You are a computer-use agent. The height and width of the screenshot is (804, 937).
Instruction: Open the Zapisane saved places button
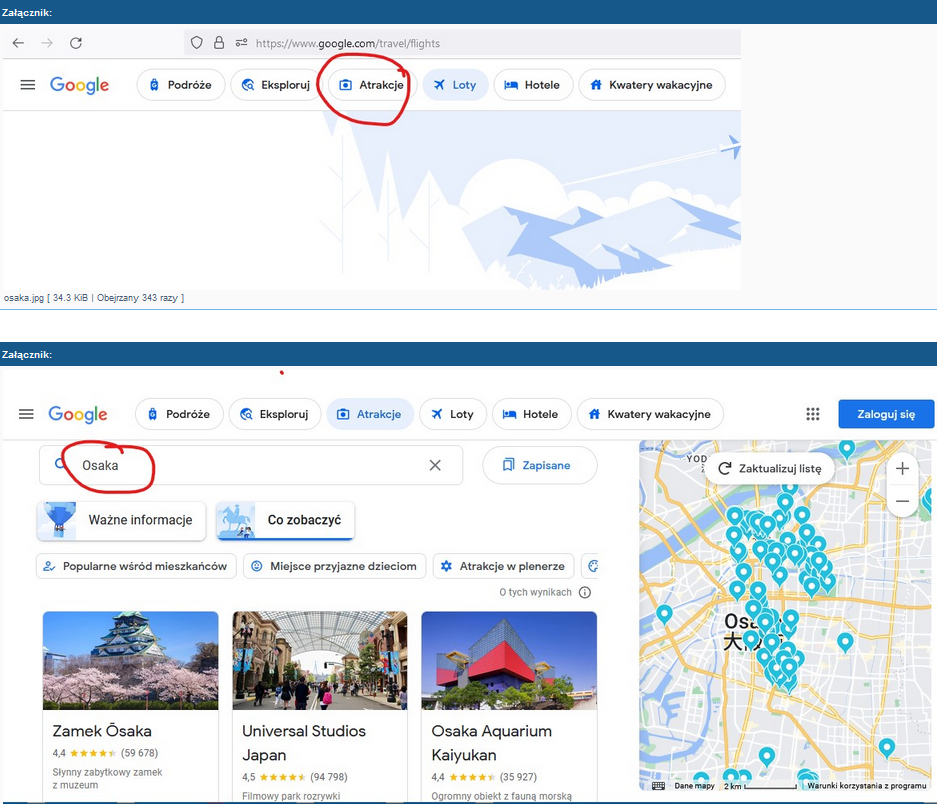[x=540, y=465]
